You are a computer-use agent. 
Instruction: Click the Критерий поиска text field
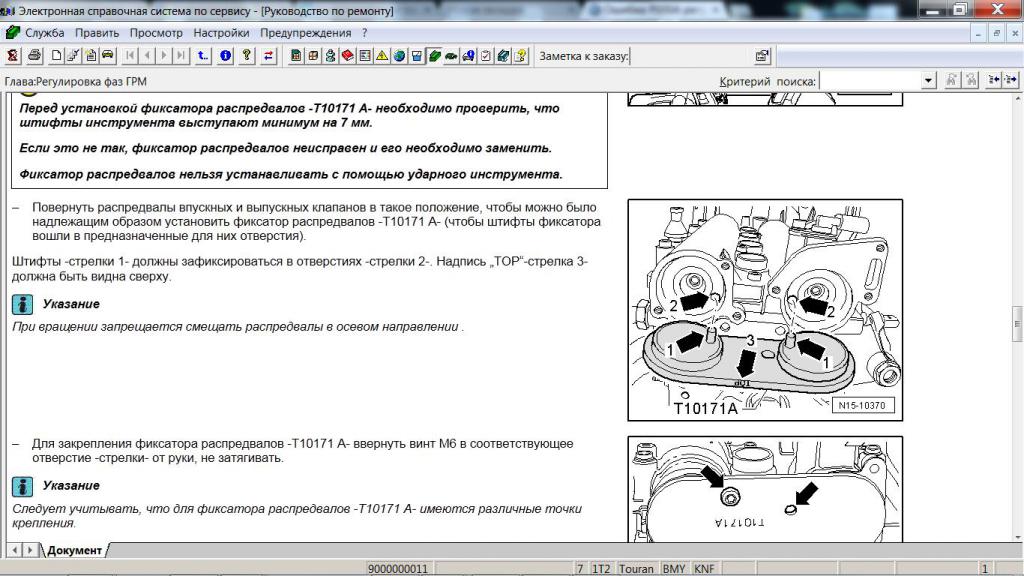(870, 81)
